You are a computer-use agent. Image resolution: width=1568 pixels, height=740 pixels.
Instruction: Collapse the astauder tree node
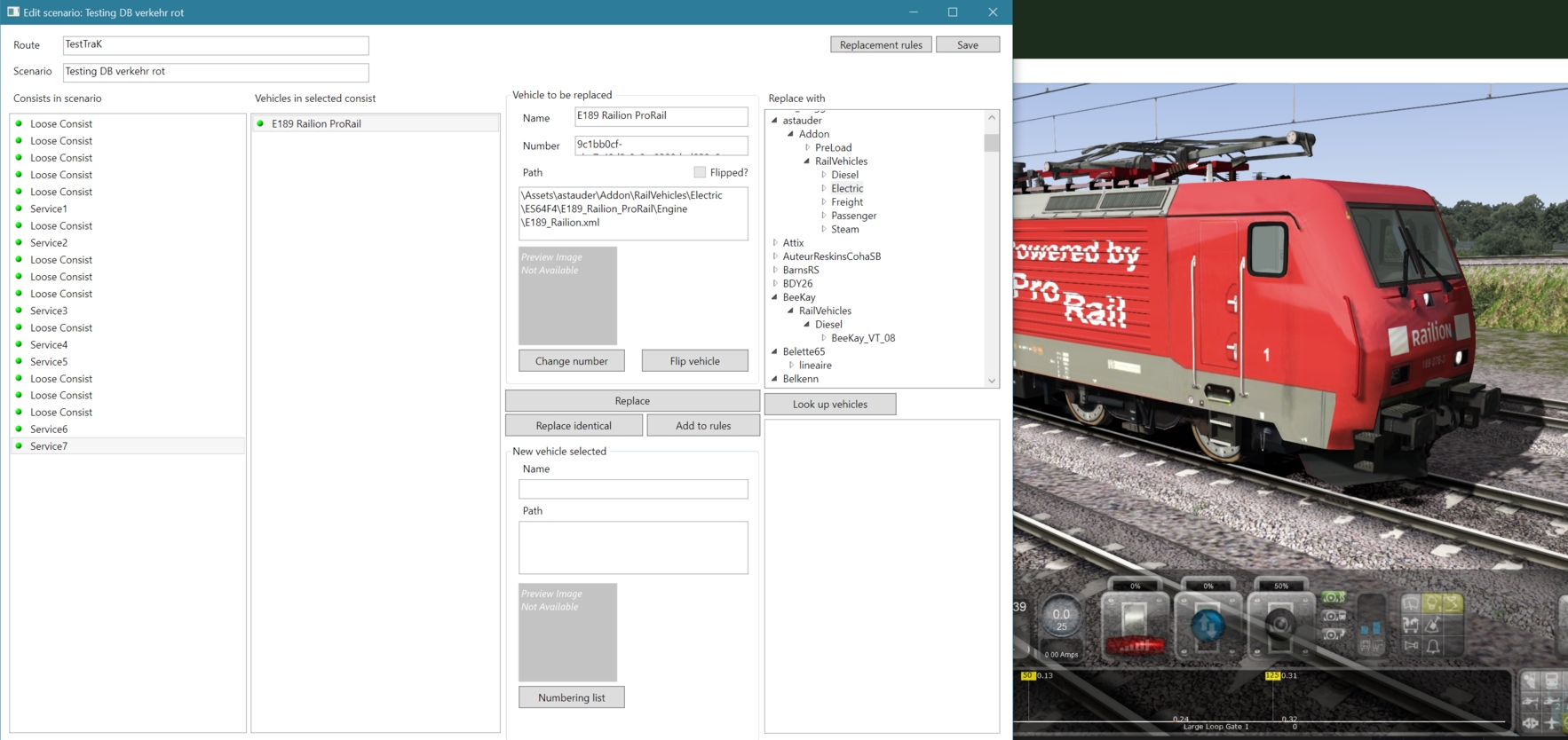[774, 121]
